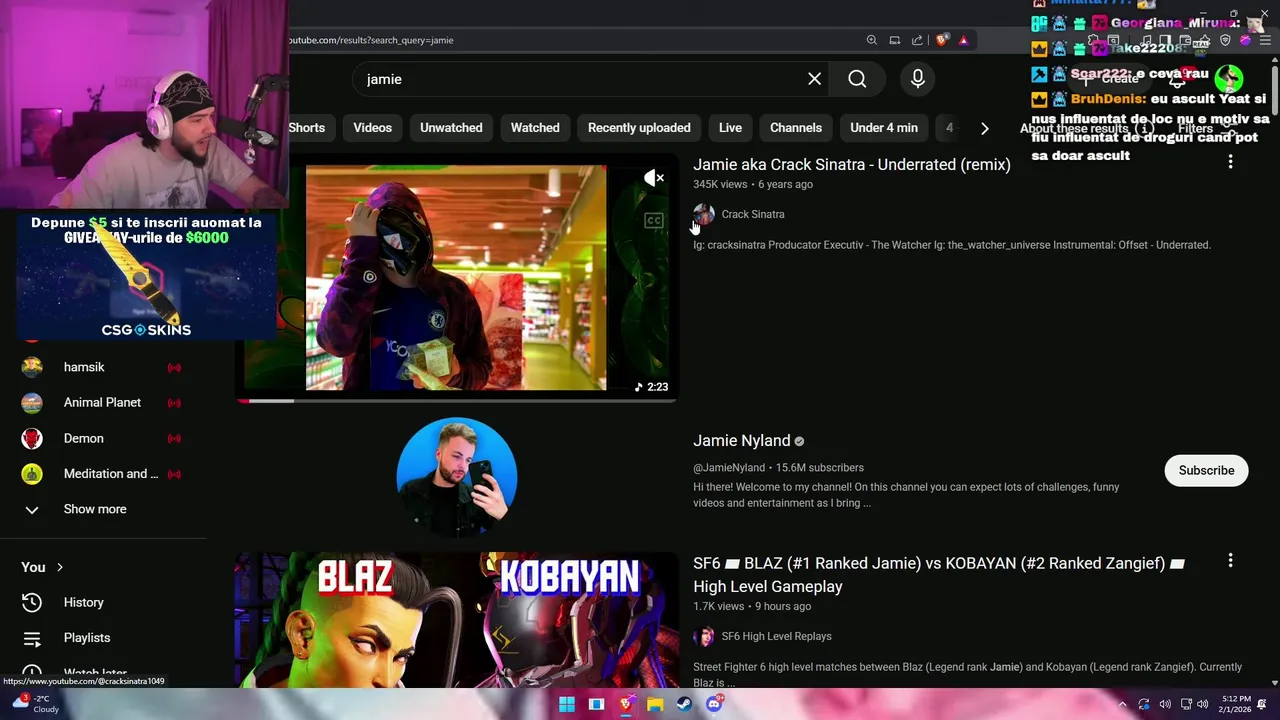Open the Brave Shields lion icon
Viewport: 1280px width, 720px height.
pyautogui.click(x=942, y=40)
